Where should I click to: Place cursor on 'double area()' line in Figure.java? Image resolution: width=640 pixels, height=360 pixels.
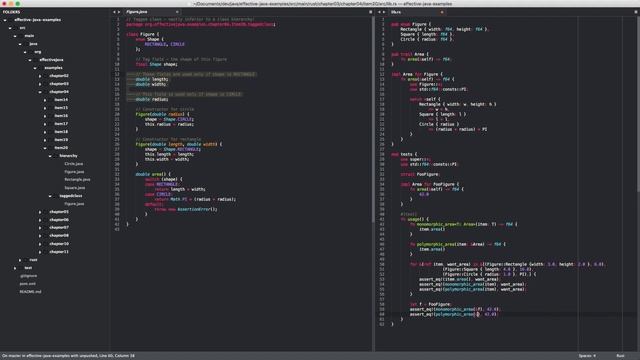point(153,174)
